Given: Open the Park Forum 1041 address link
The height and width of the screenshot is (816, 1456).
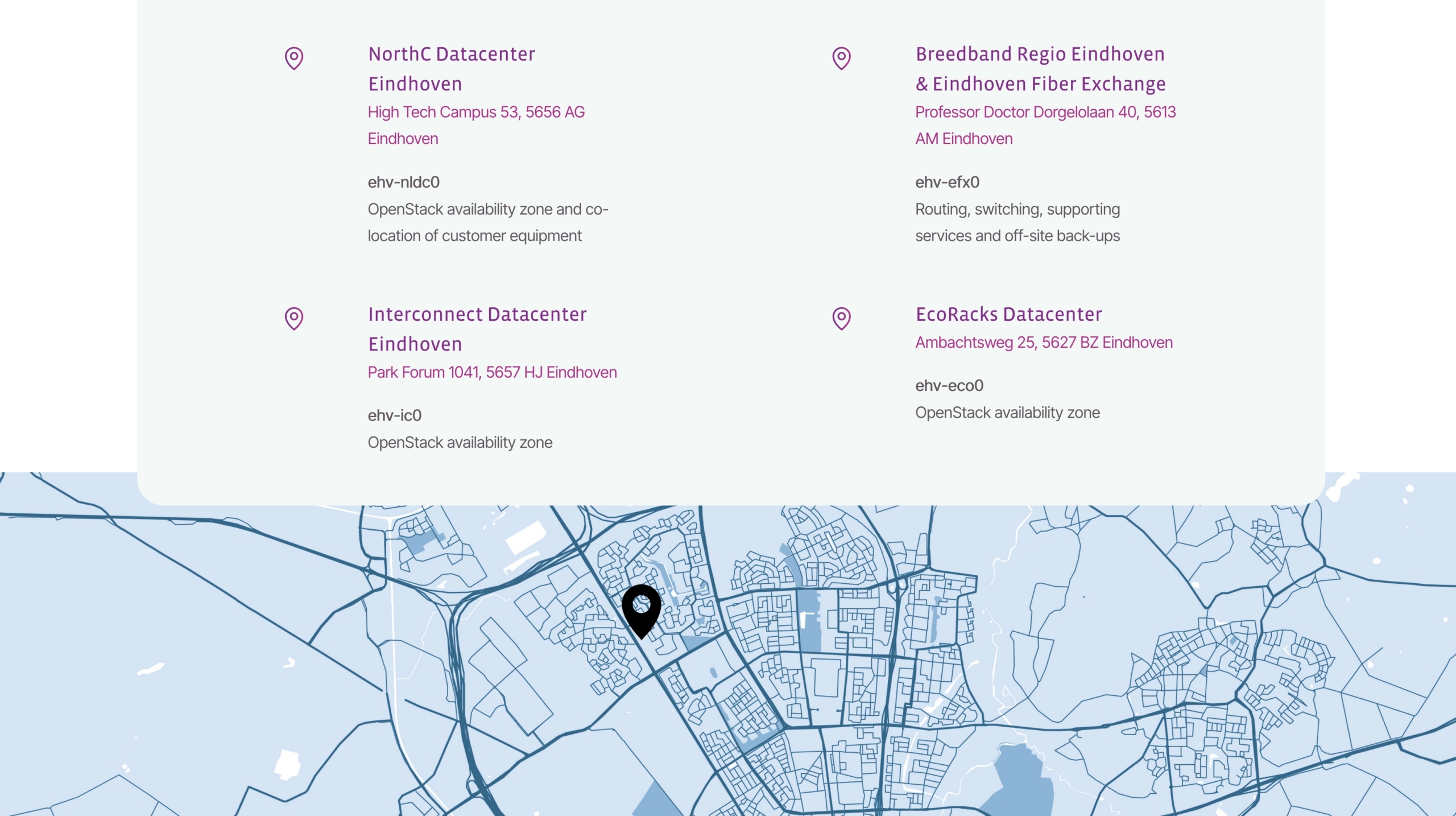Looking at the screenshot, I should point(492,372).
